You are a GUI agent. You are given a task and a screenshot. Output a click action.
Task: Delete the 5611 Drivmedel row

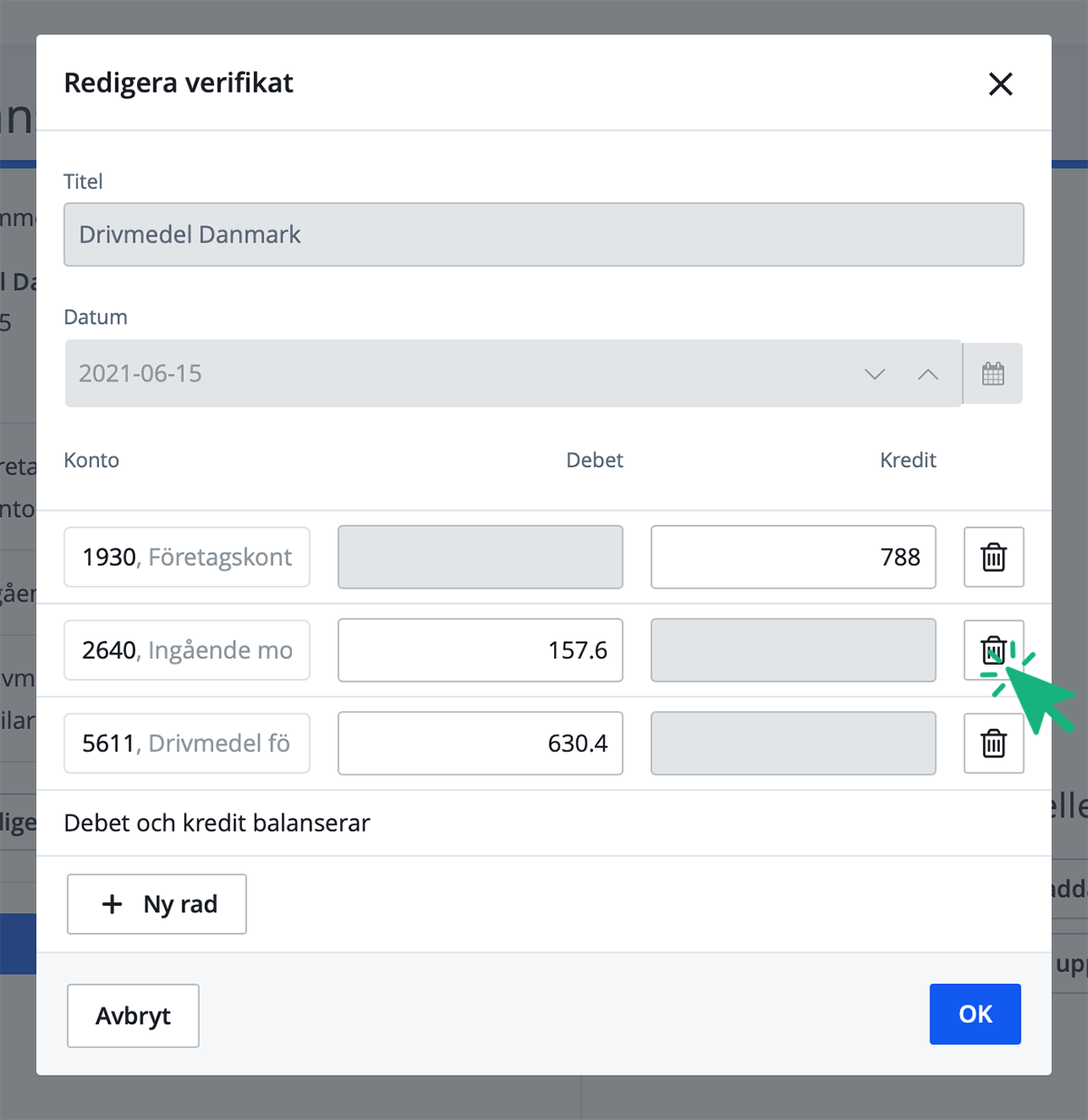(x=994, y=744)
